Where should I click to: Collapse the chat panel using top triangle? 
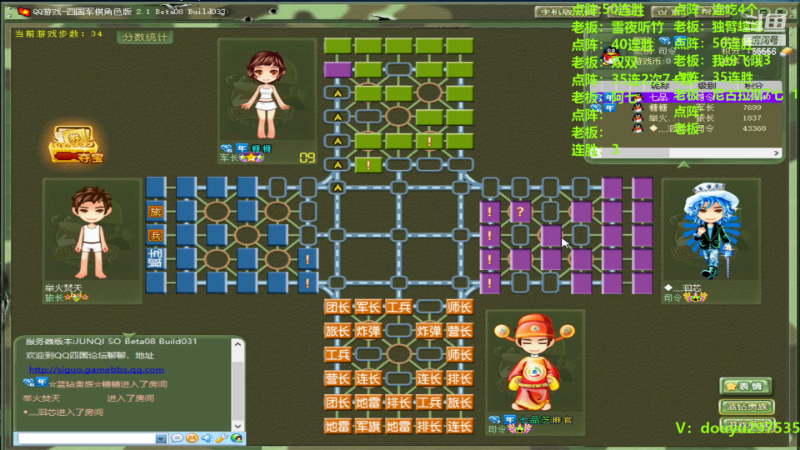(x=129, y=336)
